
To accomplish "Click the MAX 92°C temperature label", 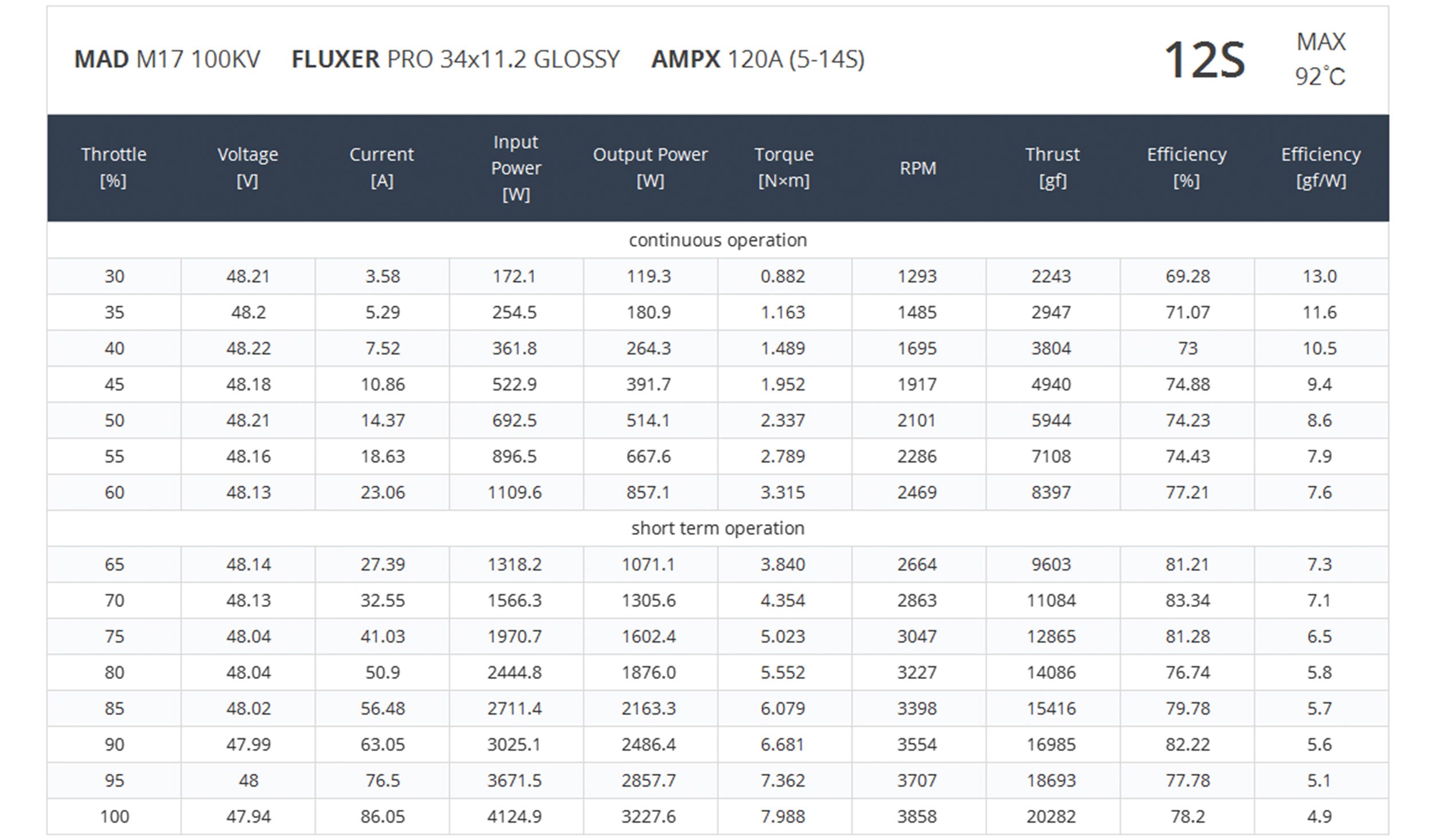I will point(1320,59).
